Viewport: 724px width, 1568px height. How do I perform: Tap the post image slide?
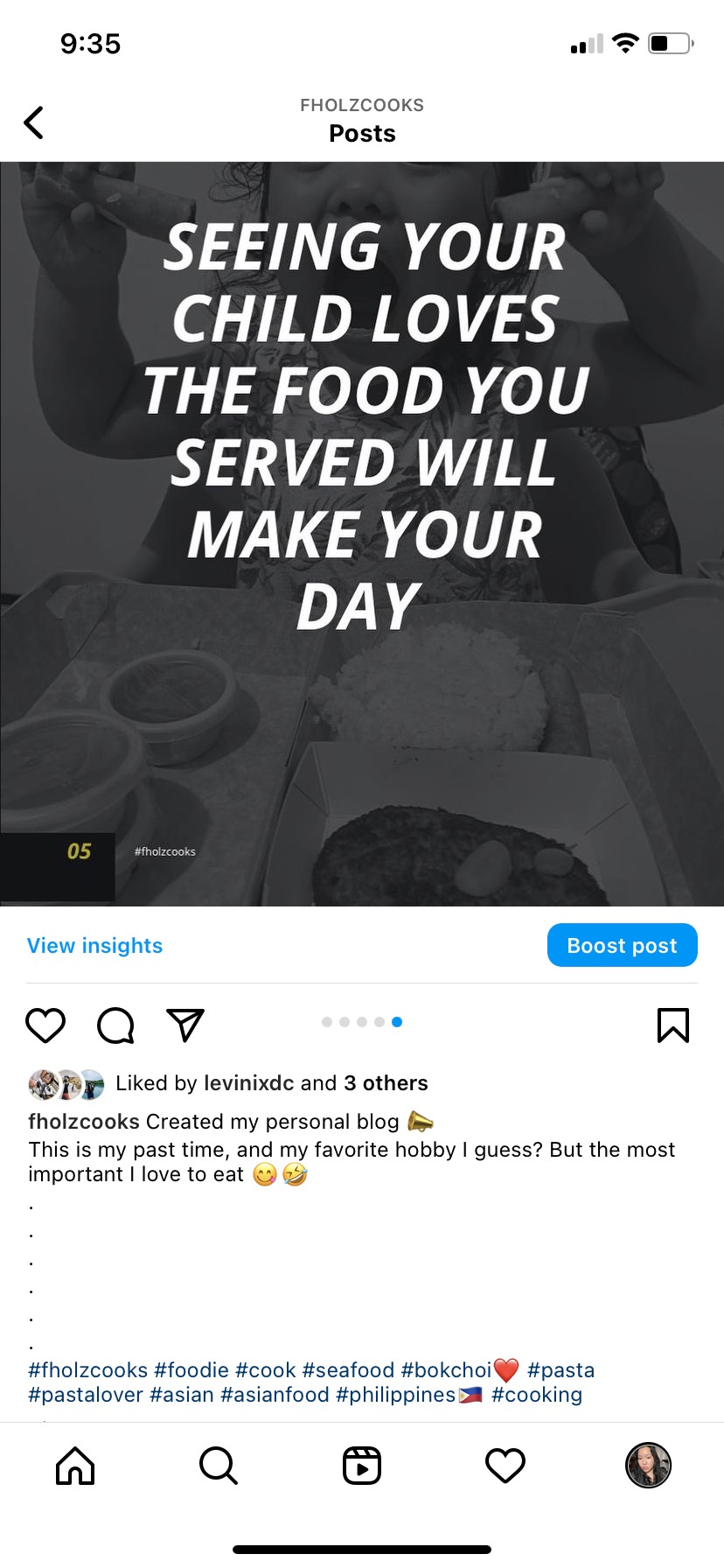click(x=362, y=534)
